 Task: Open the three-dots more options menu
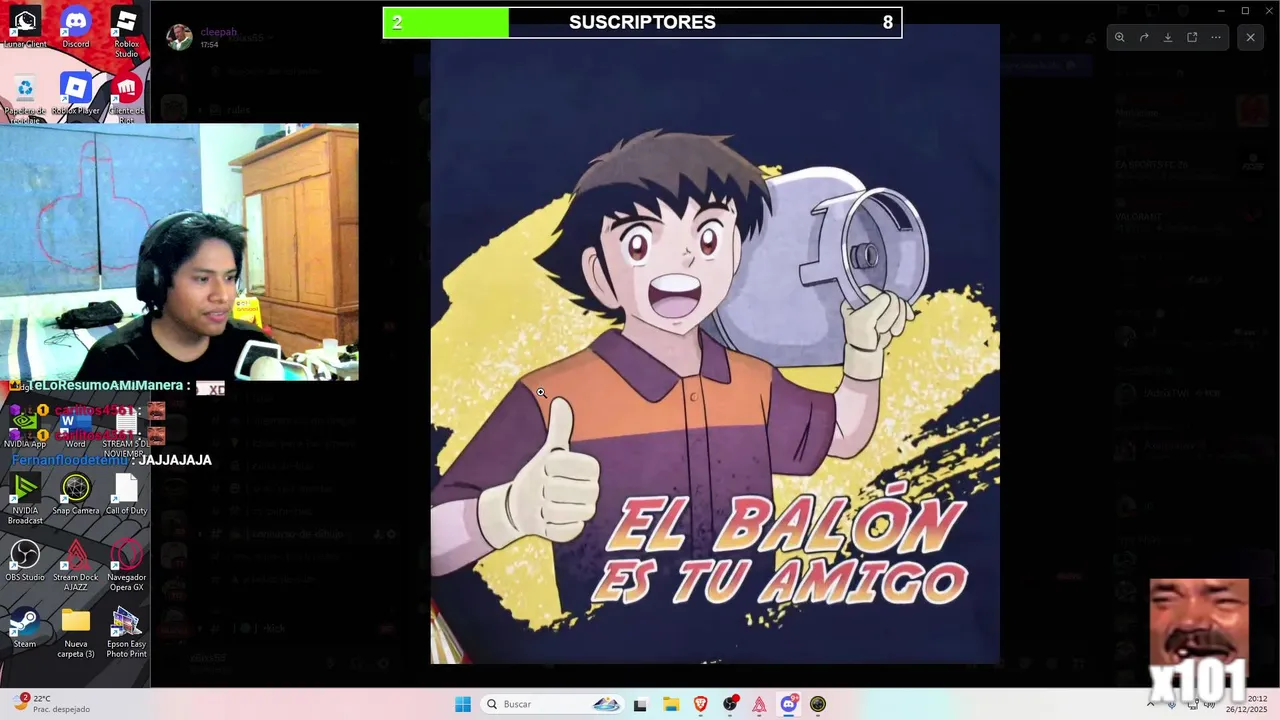(1216, 37)
